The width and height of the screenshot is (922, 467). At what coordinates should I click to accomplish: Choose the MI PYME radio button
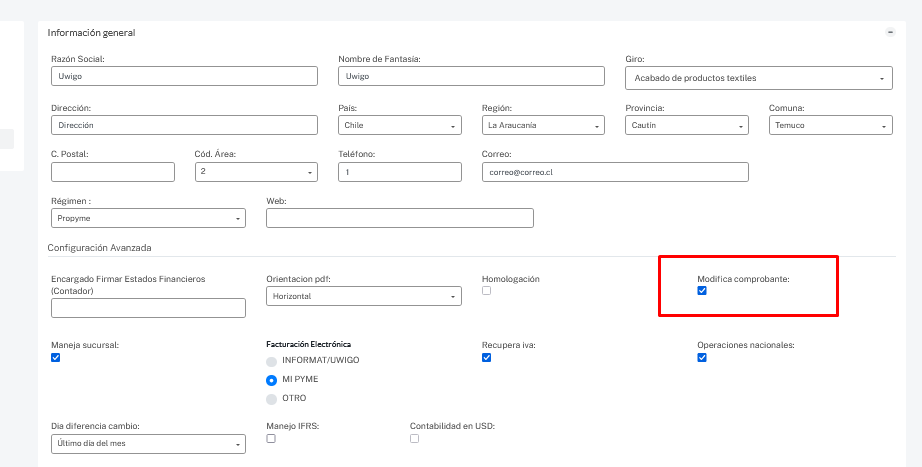tap(271, 380)
